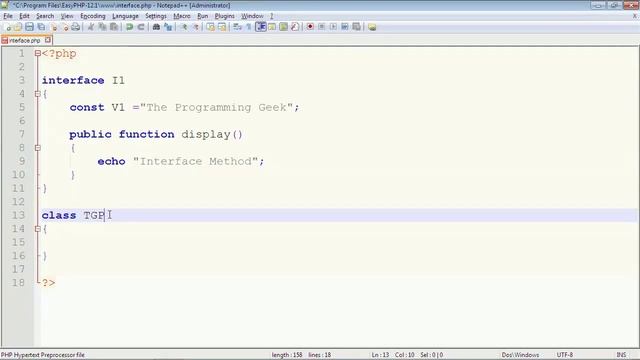Open the Language menu
This screenshot has width=640, height=360.
(125, 16)
